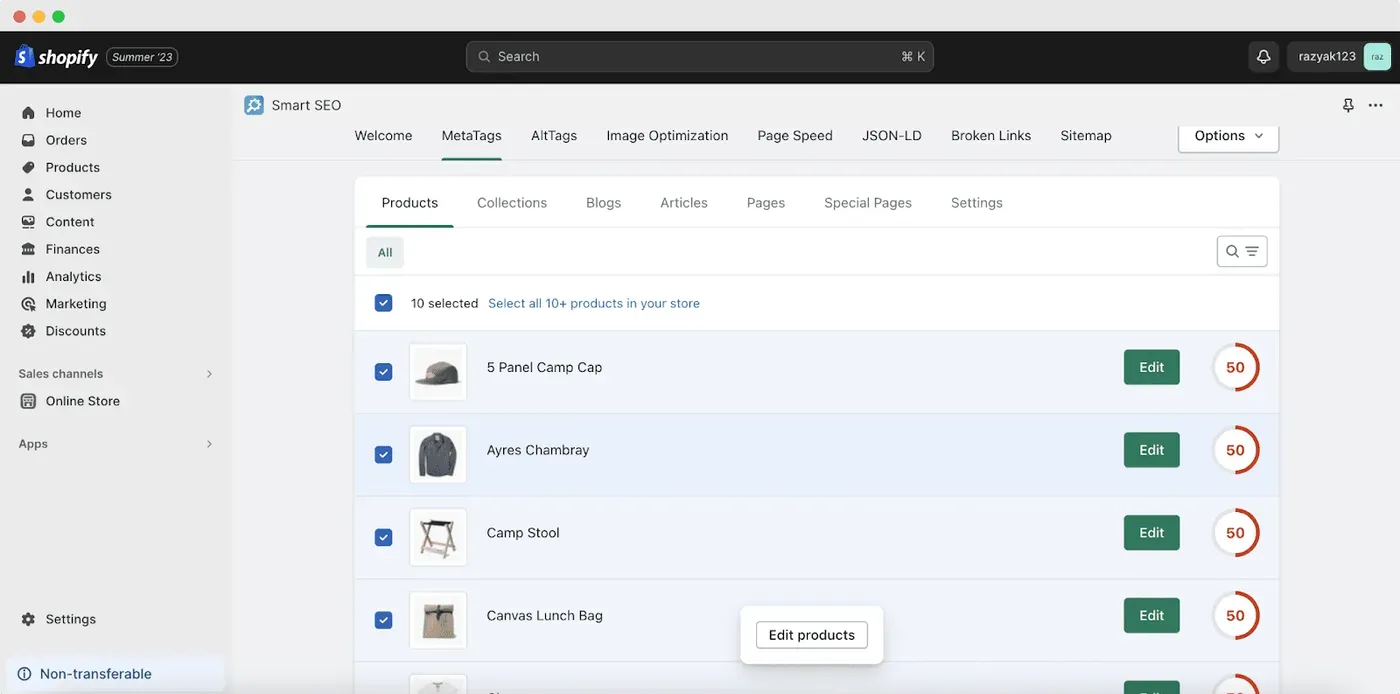
Task: Expand the Sales channels section
Action: (x=209, y=374)
